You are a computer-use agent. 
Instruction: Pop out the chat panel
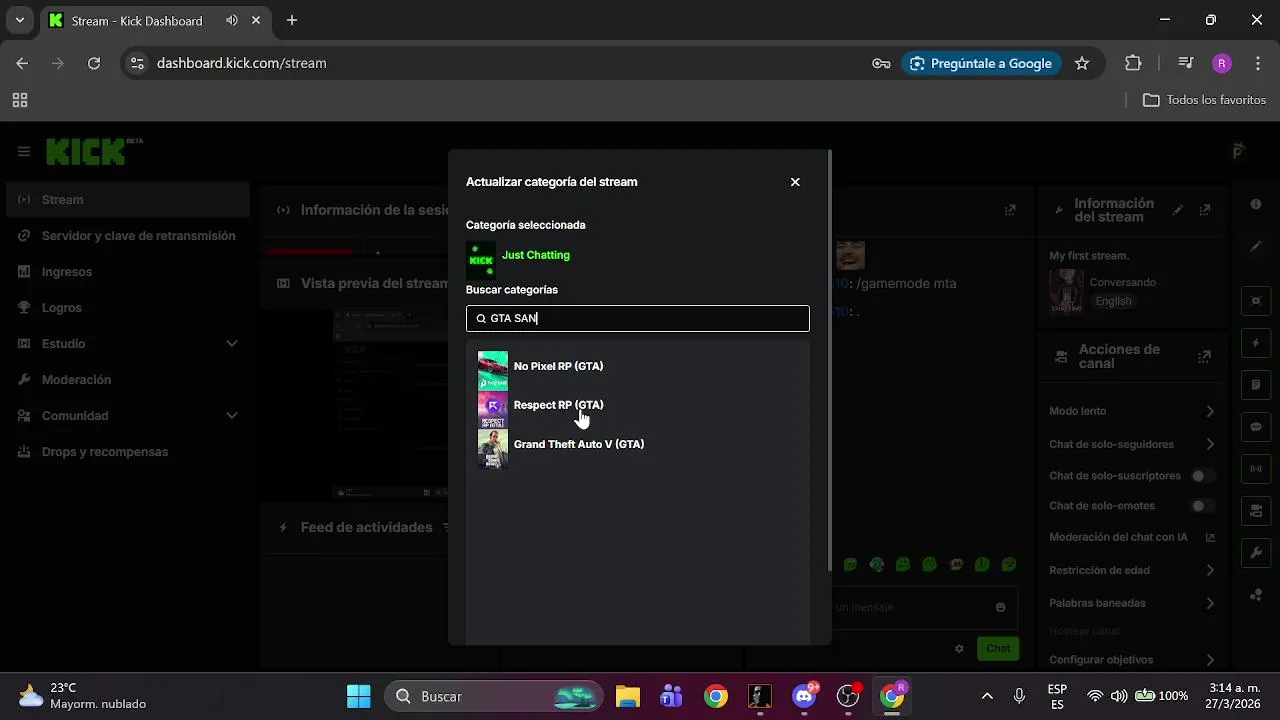(1010, 210)
